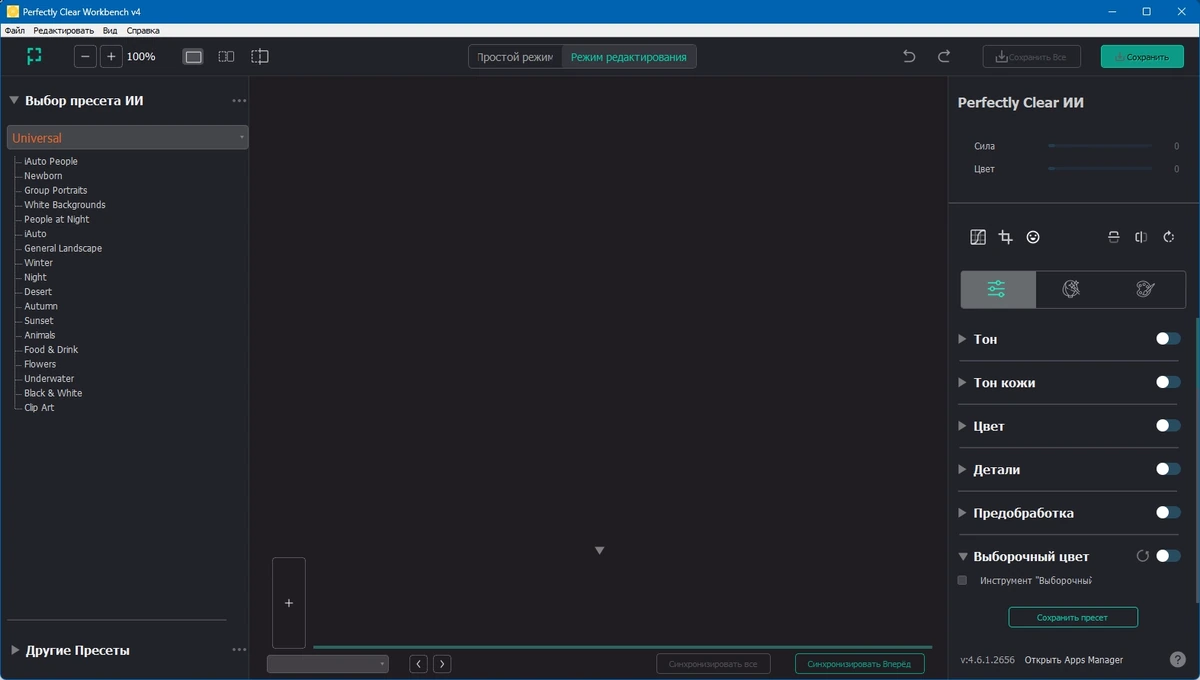Image resolution: width=1200 pixels, height=680 pixels.
Task: Activate the crop tool
Action: pos(1006,237)
